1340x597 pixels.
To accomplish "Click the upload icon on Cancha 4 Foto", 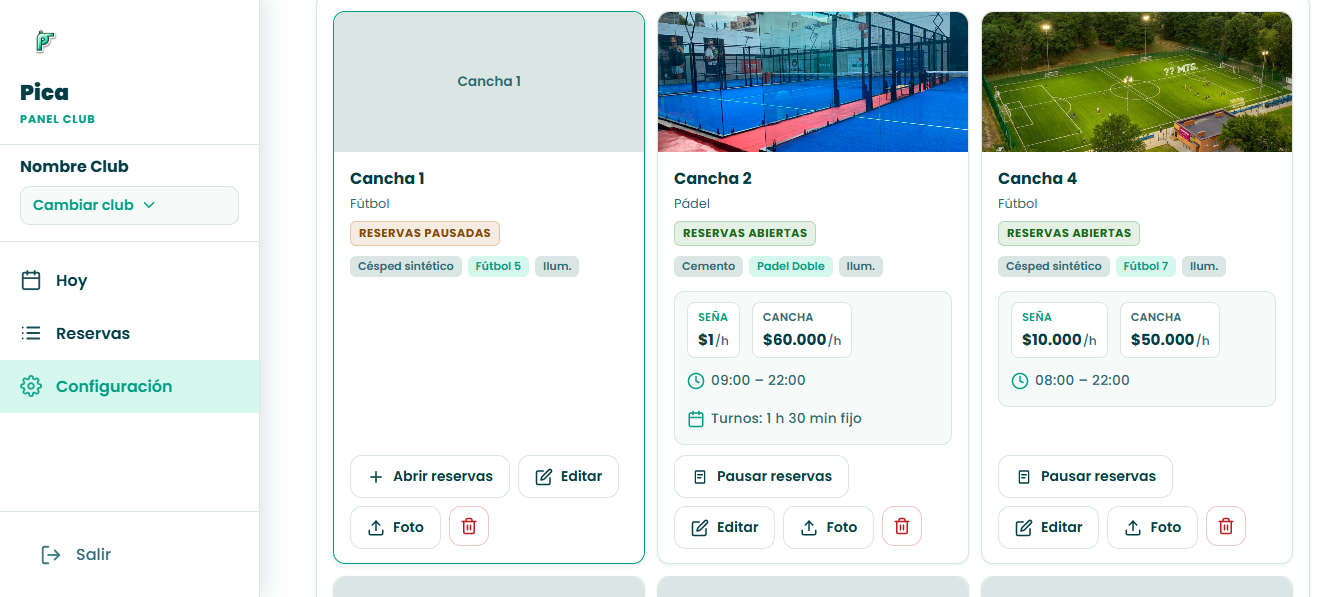I will pos(1133,528).
